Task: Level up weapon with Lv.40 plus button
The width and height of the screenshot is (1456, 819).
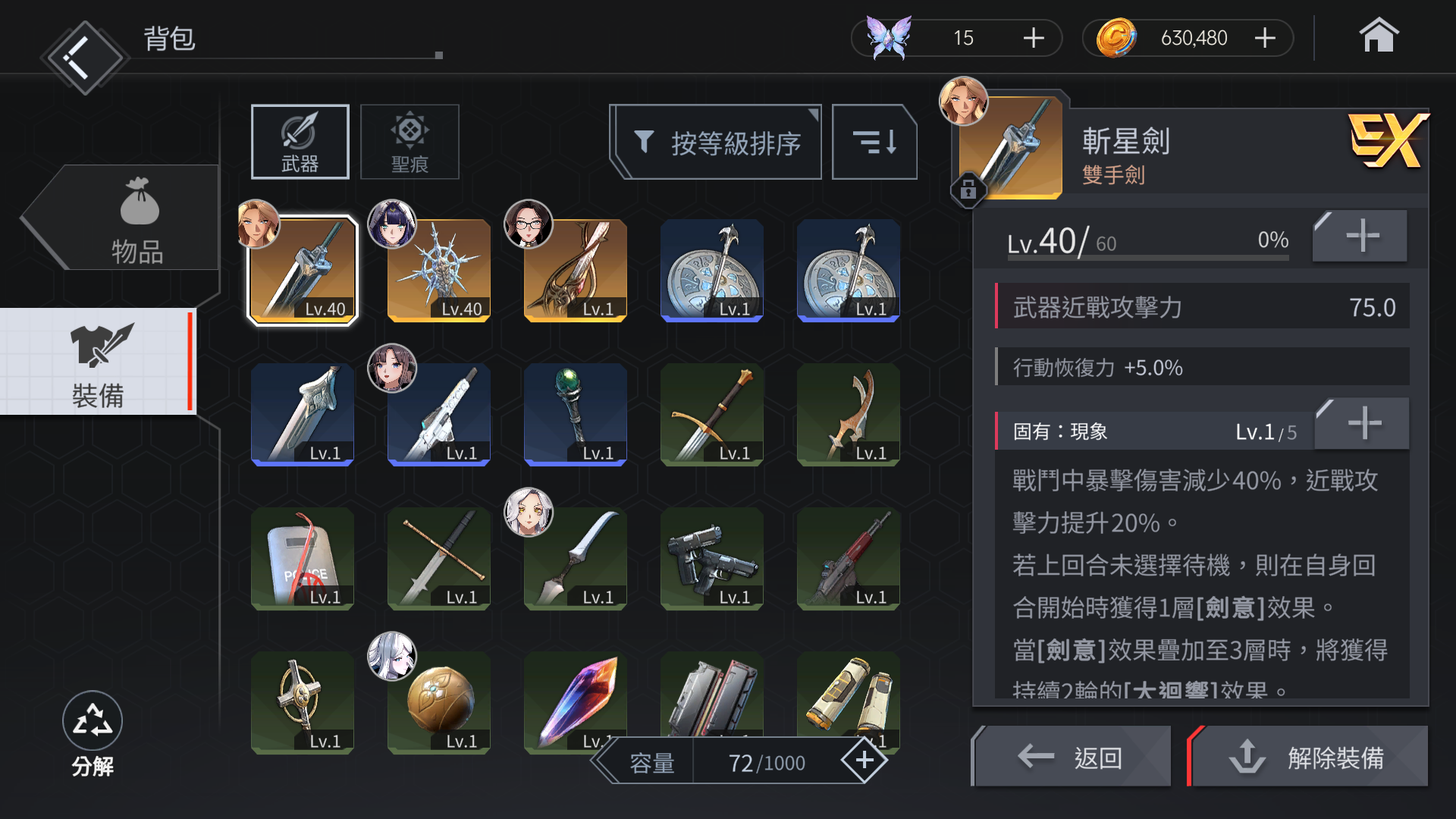Action: (x=1360, y=237)
